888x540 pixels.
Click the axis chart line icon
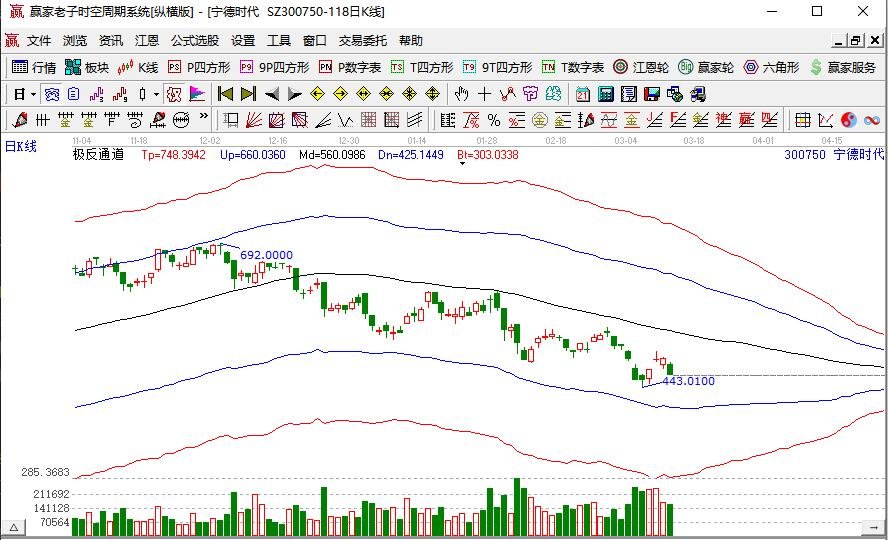tap(826, 120)
